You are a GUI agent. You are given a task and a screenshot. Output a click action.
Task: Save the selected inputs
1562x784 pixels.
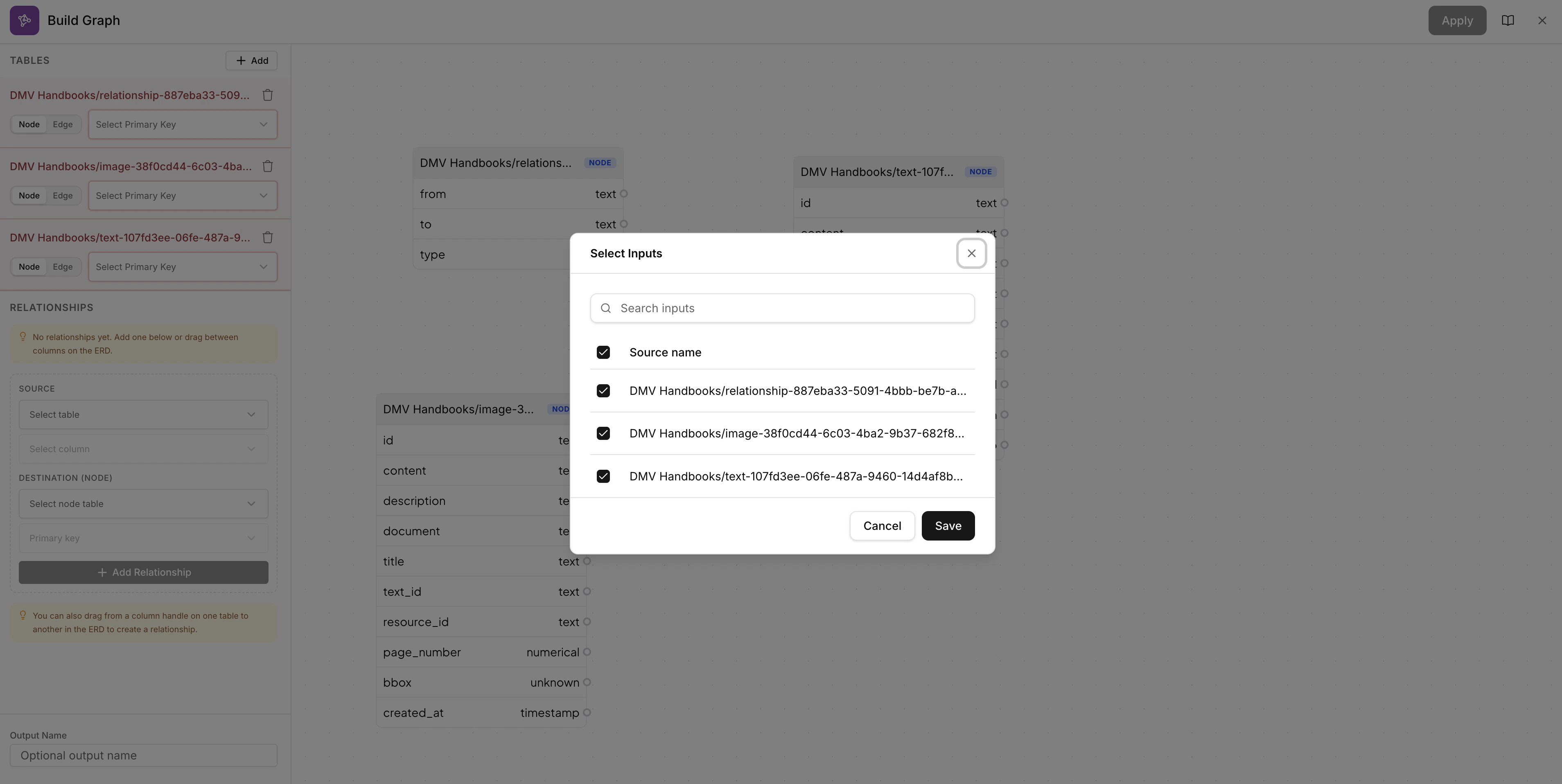point(948,526)
